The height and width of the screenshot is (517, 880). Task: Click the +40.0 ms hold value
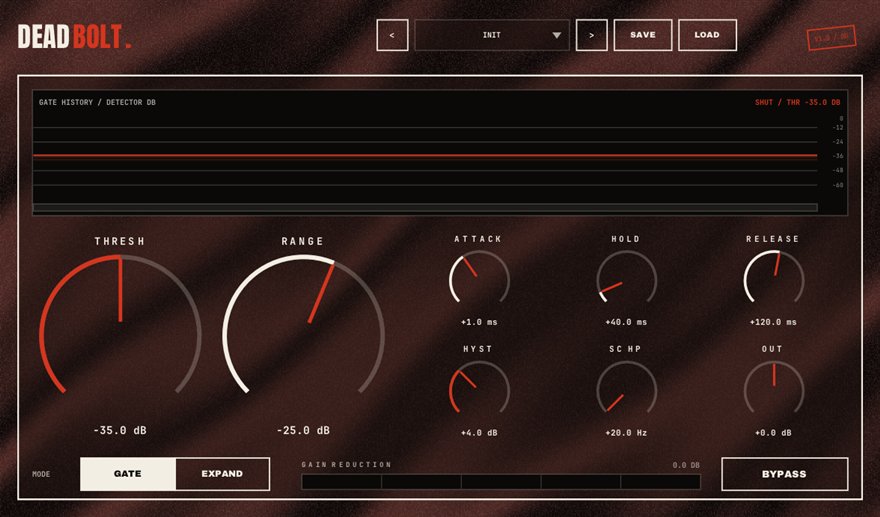tap(626, 322)
